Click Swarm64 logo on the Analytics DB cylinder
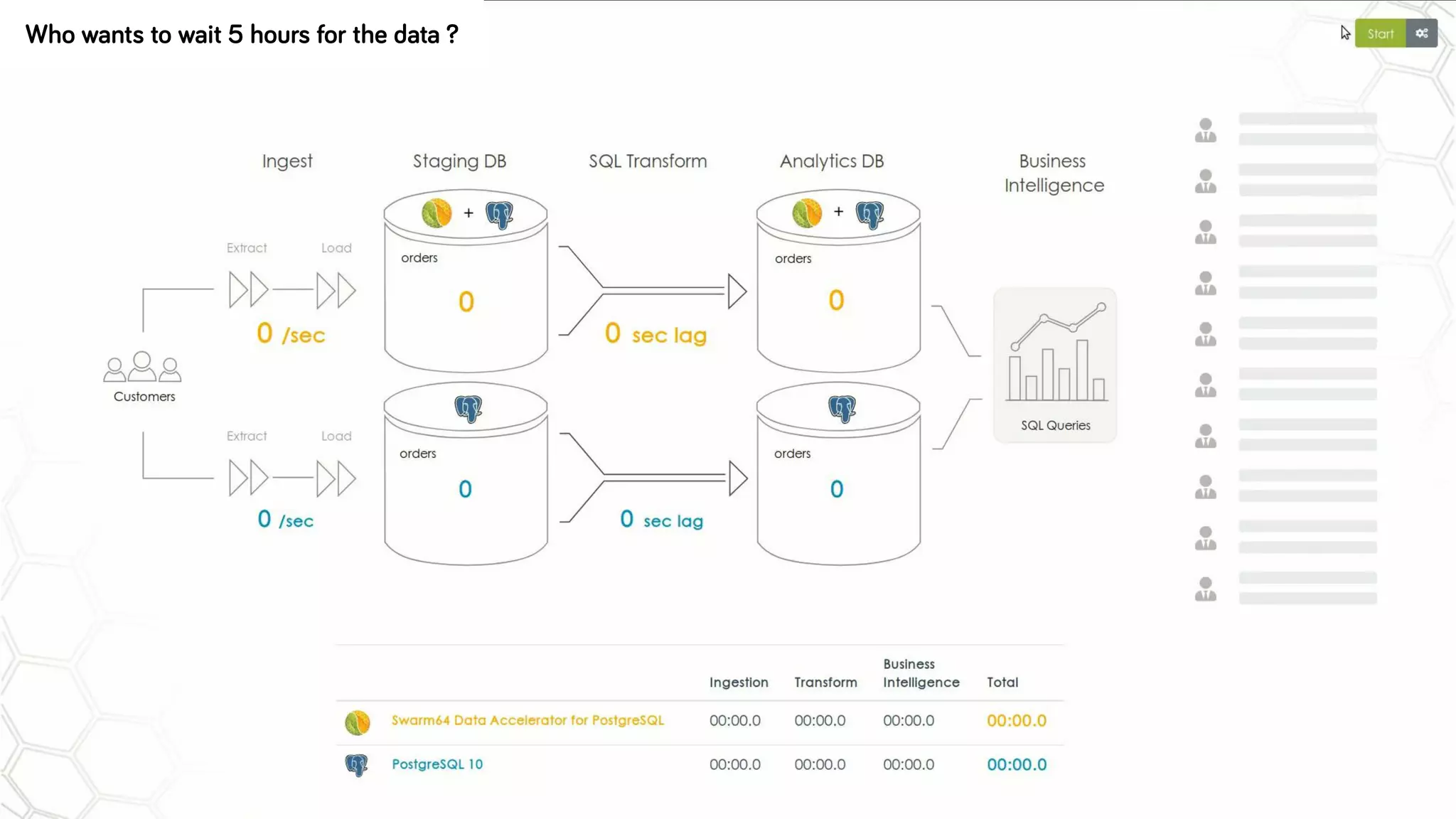The image size is (1456, 819). point(807,213)
